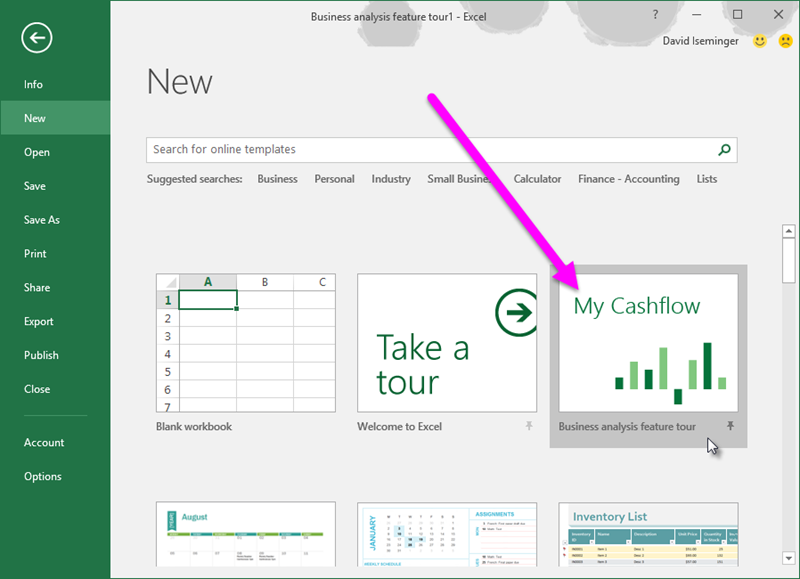The image size is (800, 579).
Task: Click the Help question mark icon
Action: coord(656,15)
